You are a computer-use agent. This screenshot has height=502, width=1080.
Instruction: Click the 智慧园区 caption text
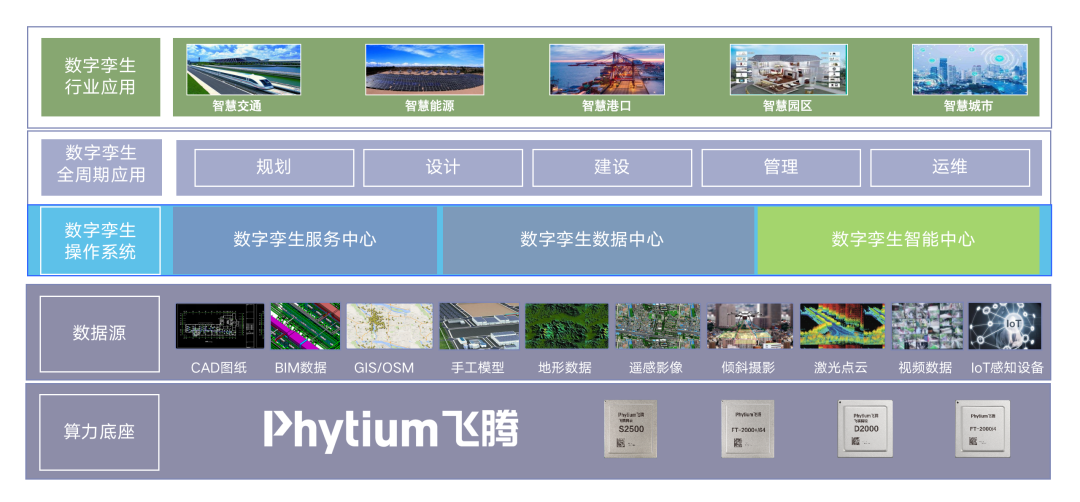tap(787, 107)
